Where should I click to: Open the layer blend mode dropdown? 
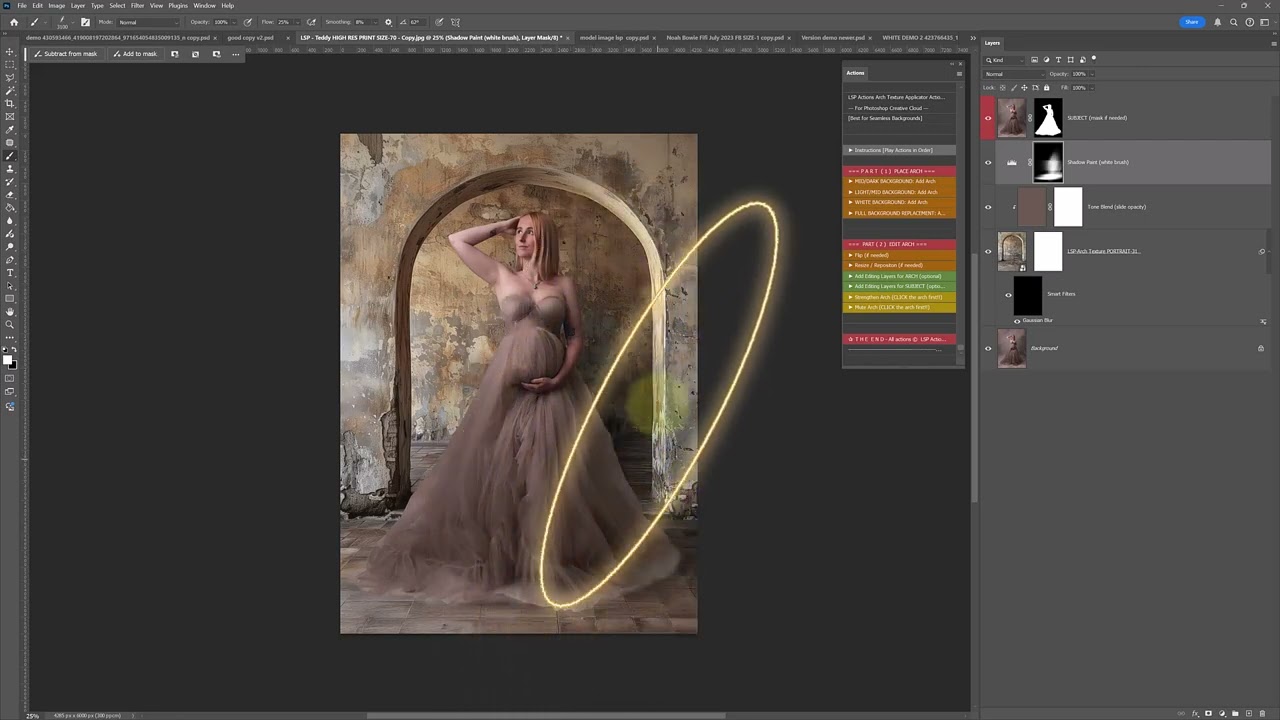[1012, 74]
